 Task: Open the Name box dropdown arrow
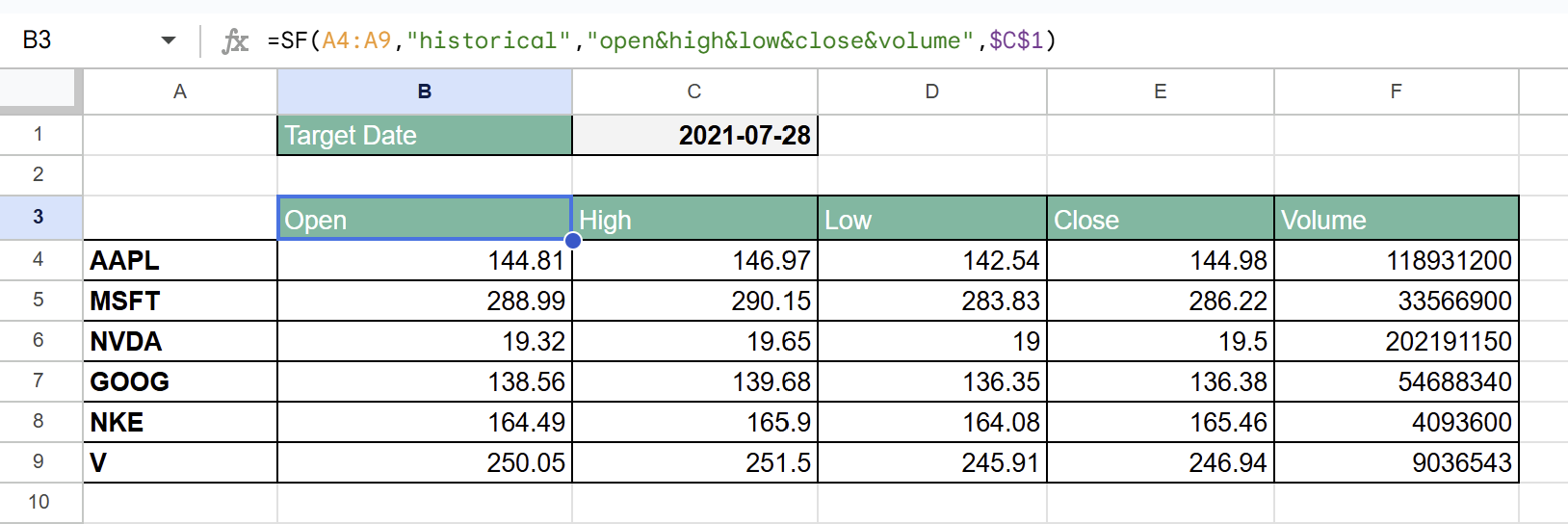coord(169,40)
